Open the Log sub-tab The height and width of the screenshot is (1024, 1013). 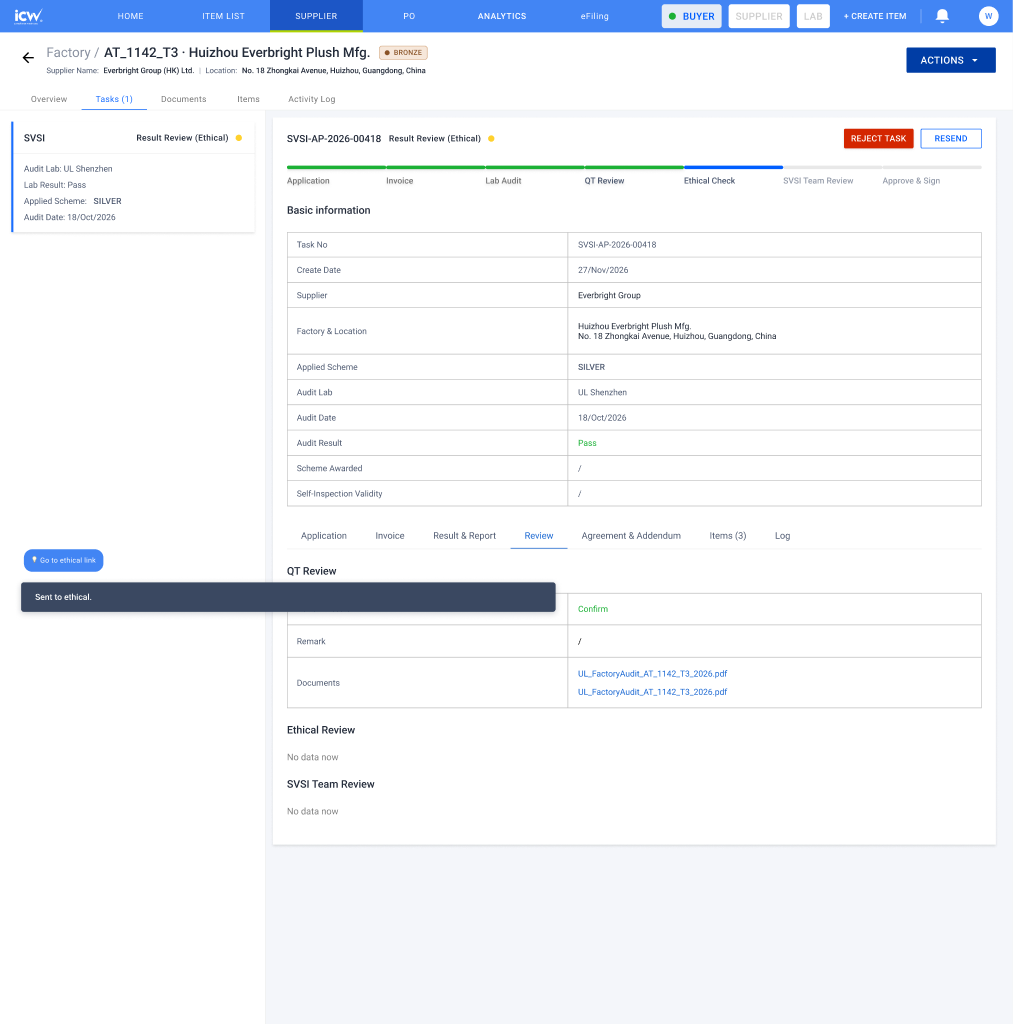point(782,536)
